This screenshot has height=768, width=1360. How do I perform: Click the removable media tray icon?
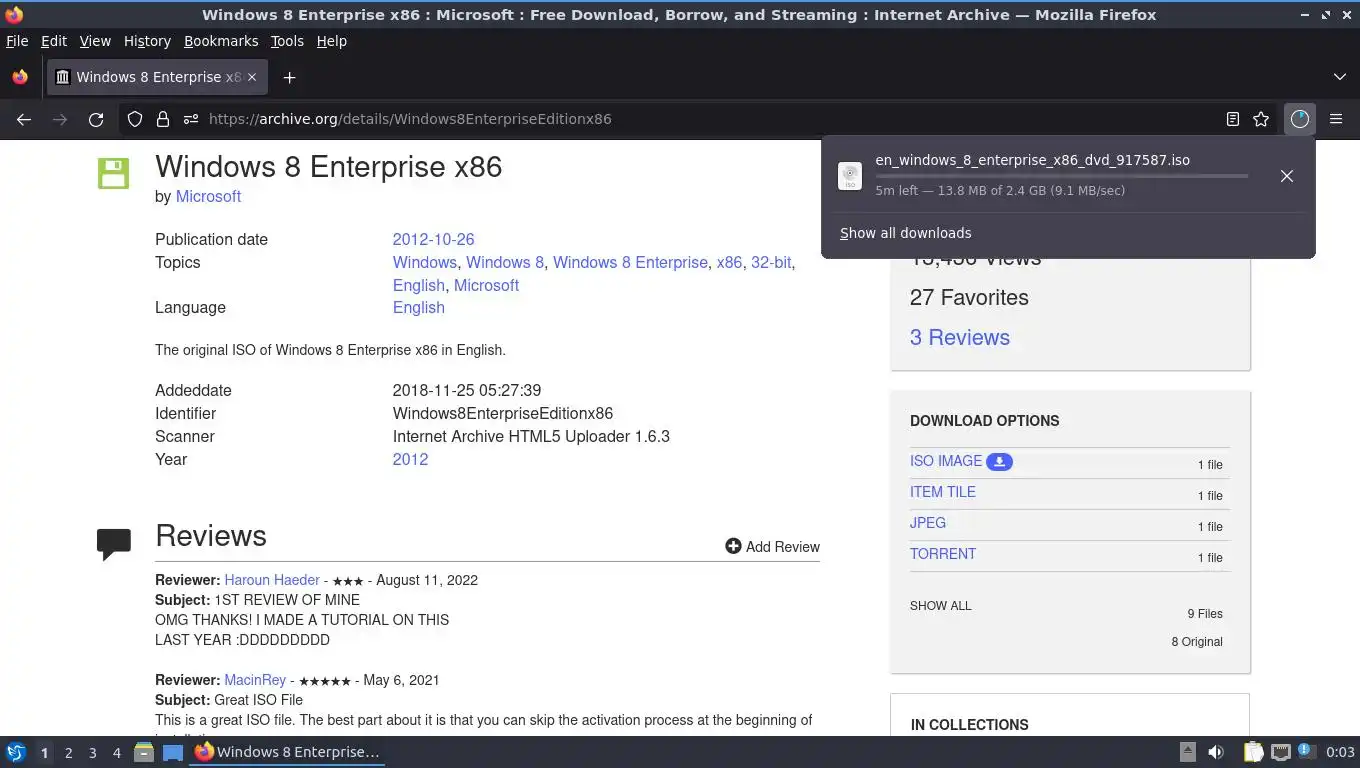pyautogui.click(x=1188, y=752)
